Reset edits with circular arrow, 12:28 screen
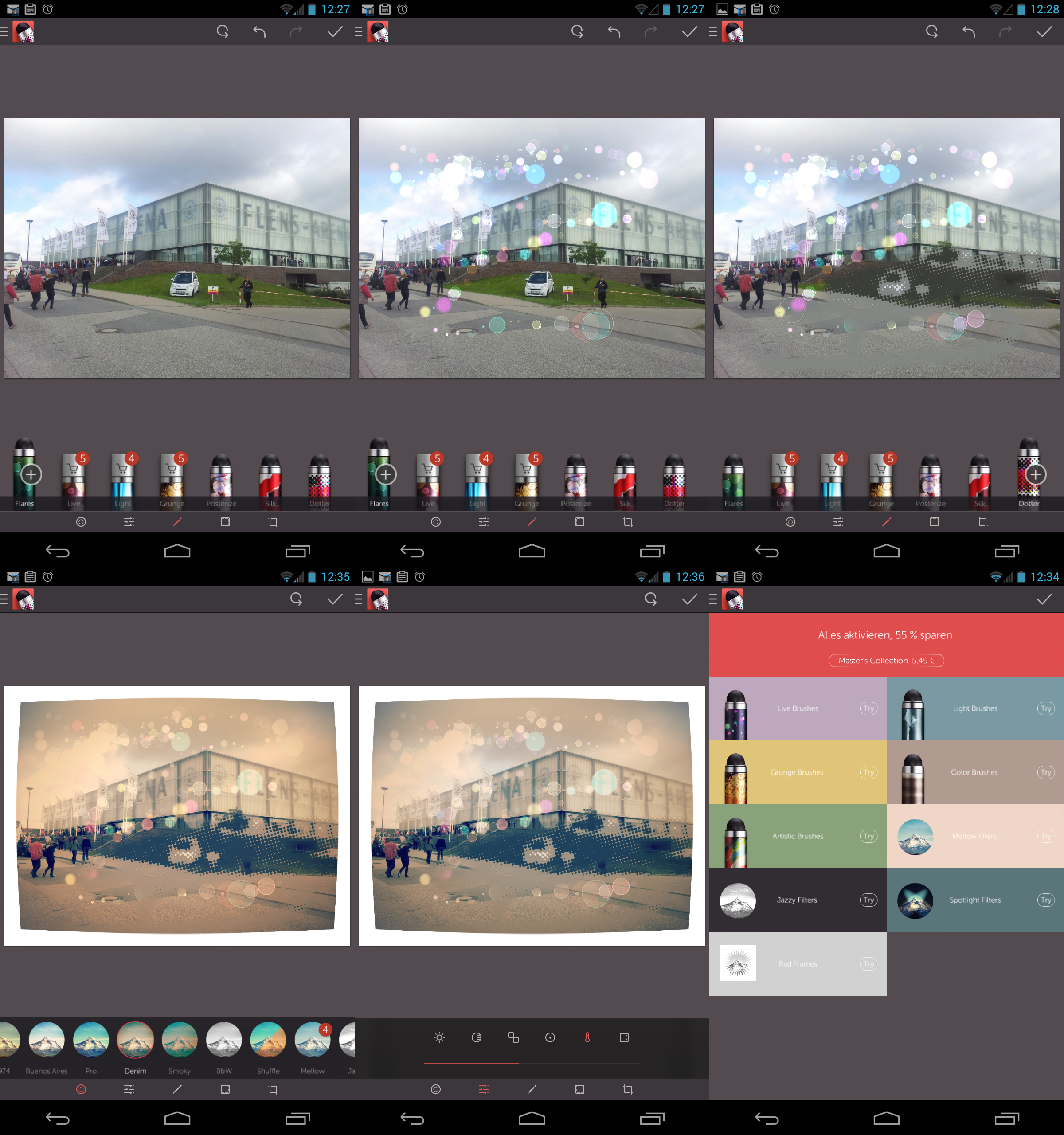Viewport: 1064px width, 1135px height. 931,31
